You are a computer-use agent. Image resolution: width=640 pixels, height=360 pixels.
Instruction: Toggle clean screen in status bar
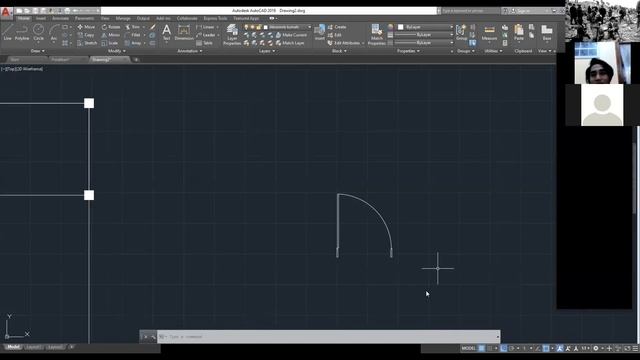[627, 348]
